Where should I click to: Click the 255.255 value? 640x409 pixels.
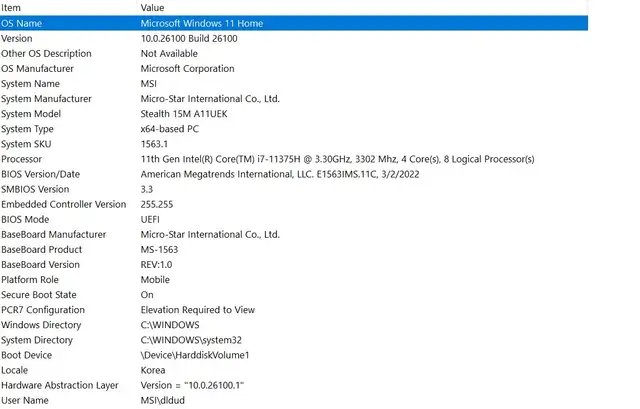(157, 204)
